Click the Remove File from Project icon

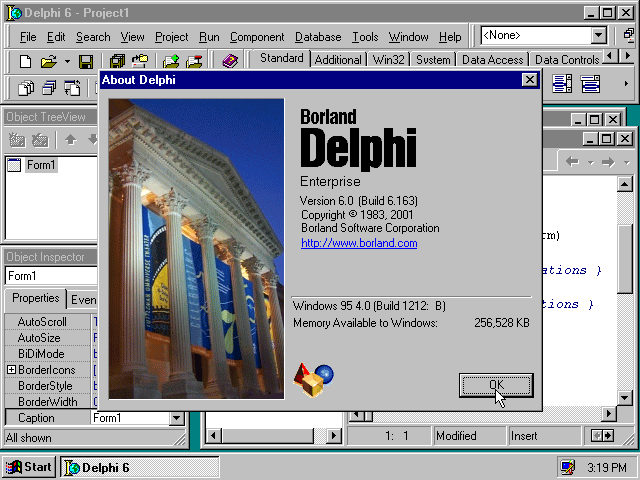pyautogui.click(x=194, y=62)
